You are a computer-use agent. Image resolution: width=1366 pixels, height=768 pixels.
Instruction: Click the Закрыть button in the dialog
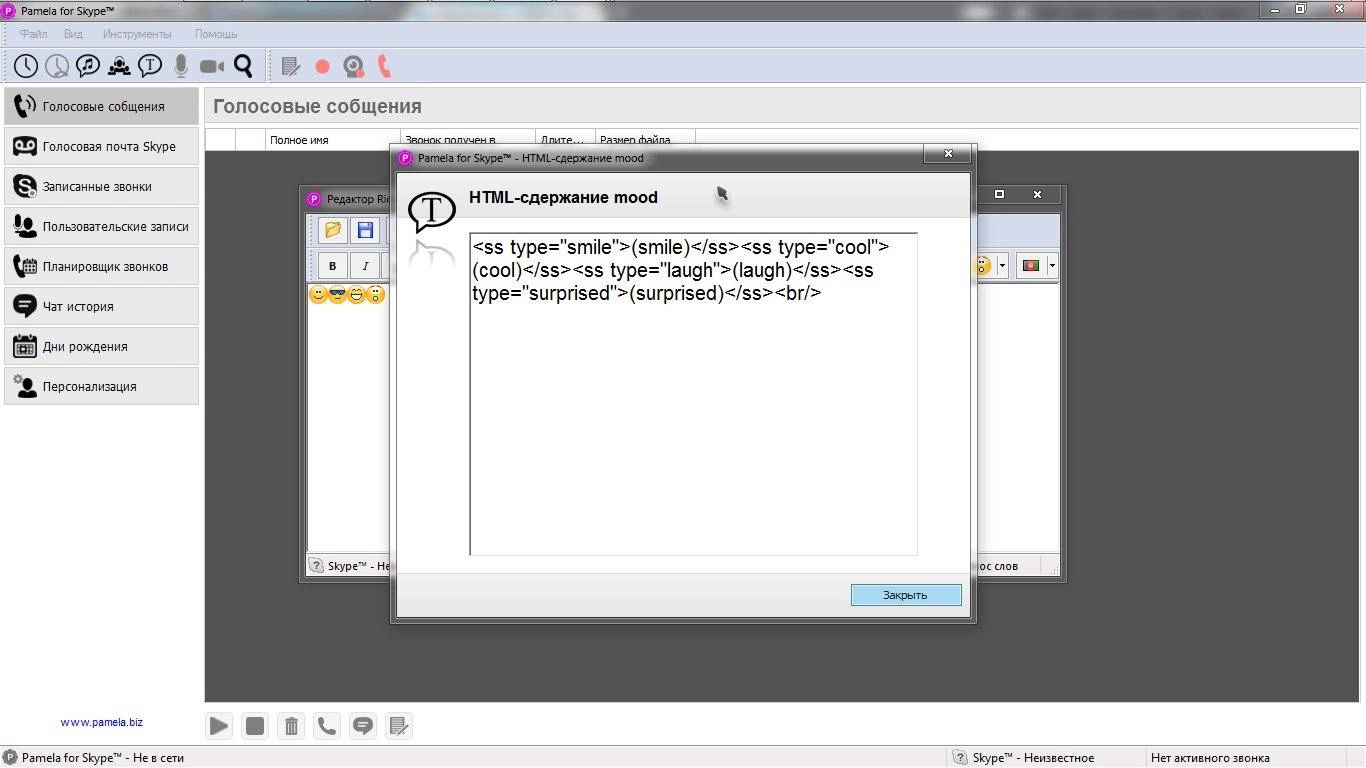906,595
